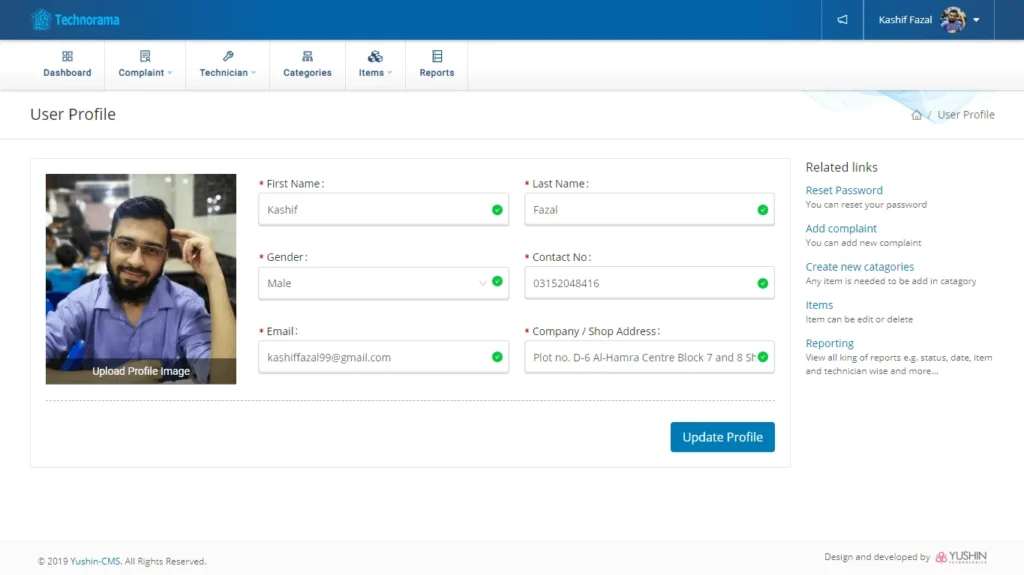Screen dimensions: 1024x575
Task: Click the Complaint nav icon
Action: (x=145, y=57)
